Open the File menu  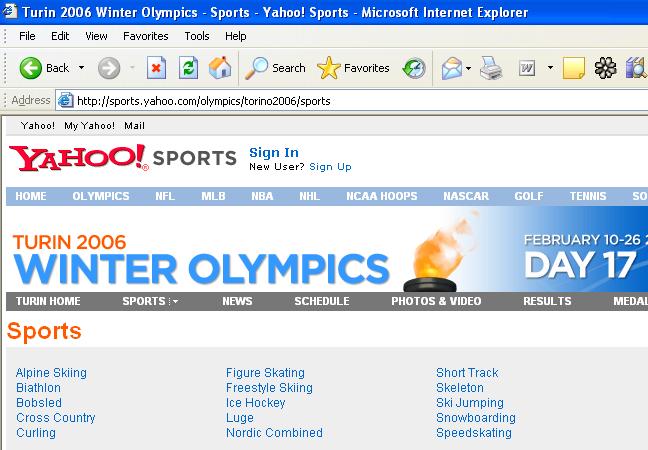(27, 36)
